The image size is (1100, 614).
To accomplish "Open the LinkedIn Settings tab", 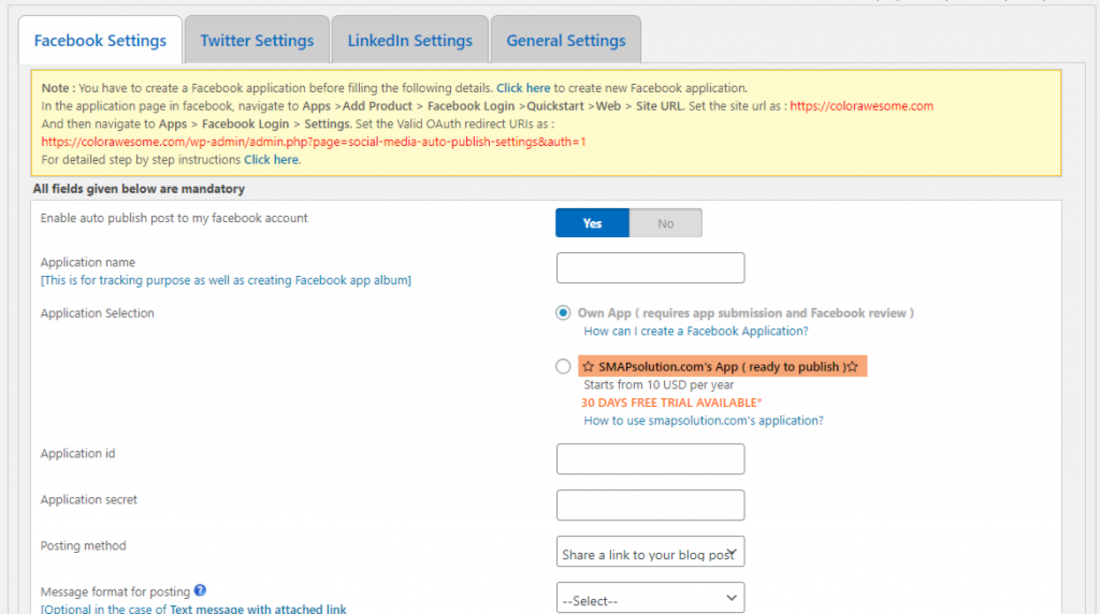I will (410, 40).
